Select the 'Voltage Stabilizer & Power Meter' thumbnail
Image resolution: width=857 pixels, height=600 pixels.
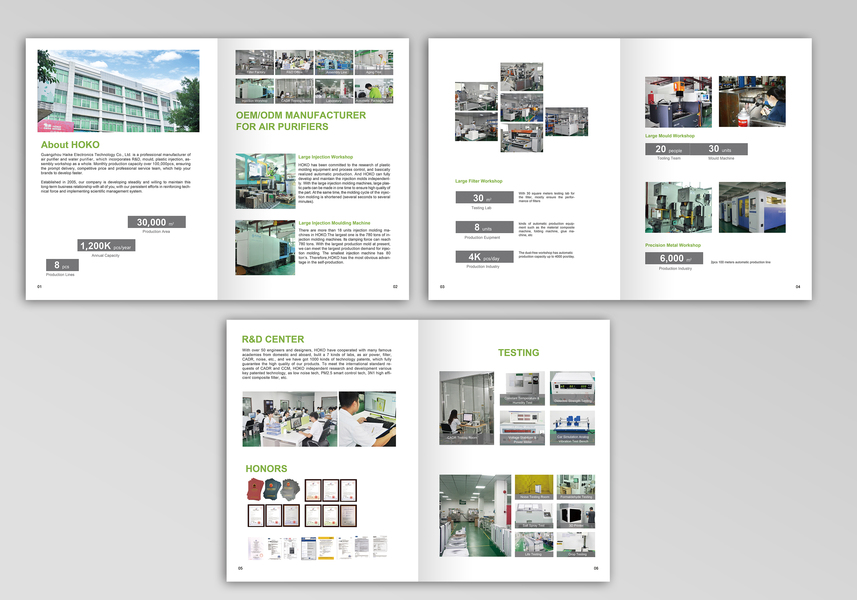(522, 428)
